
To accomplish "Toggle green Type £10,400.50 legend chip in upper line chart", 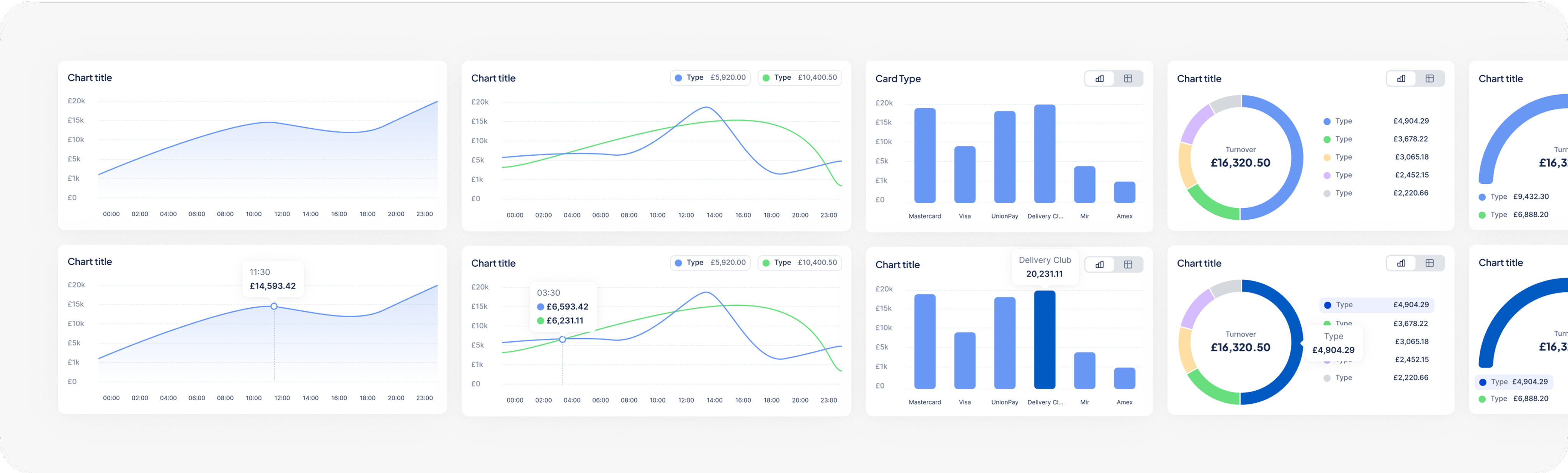I will click(799, 78).
